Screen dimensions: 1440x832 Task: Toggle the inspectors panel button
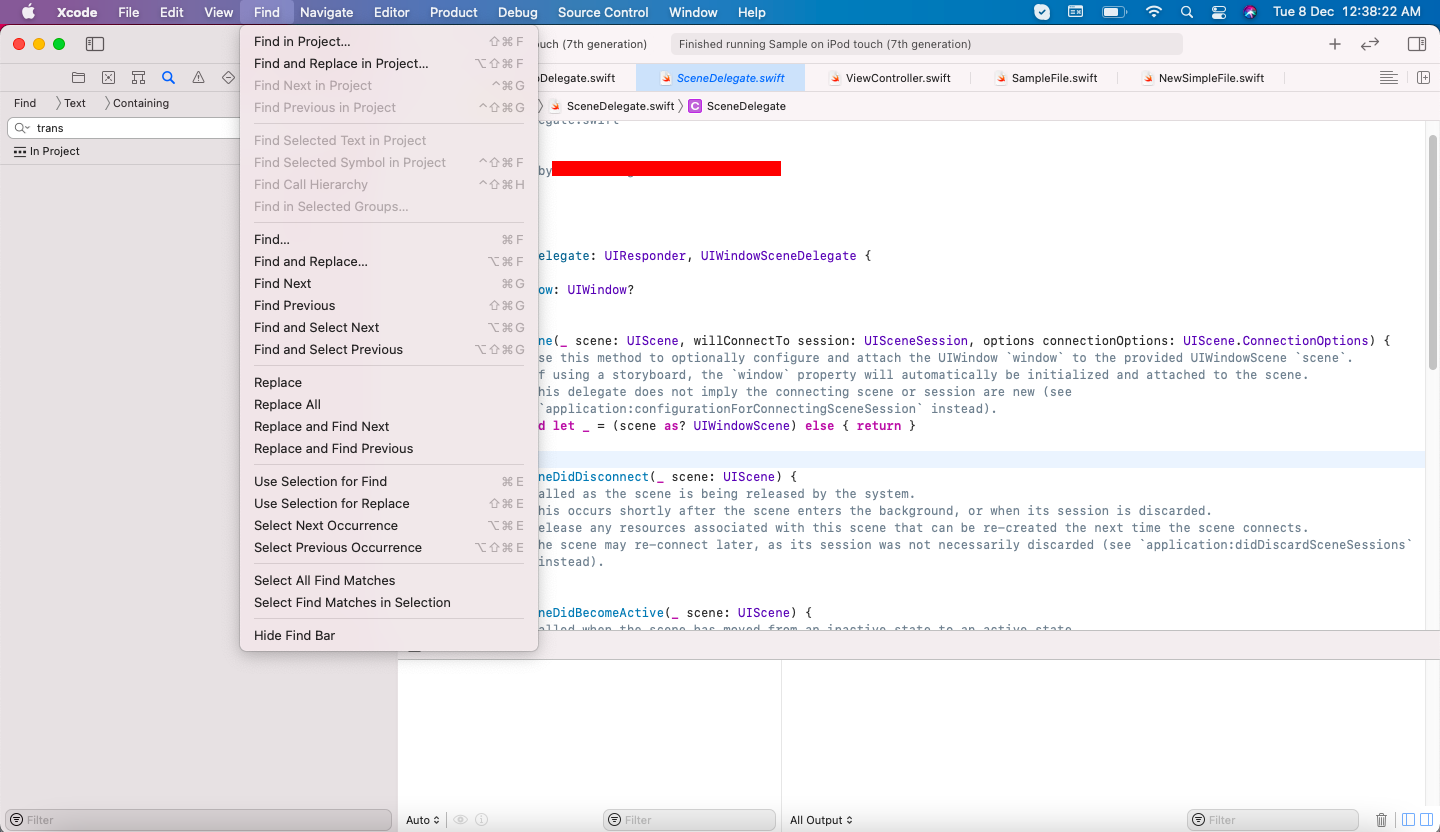coord(1417,44)
